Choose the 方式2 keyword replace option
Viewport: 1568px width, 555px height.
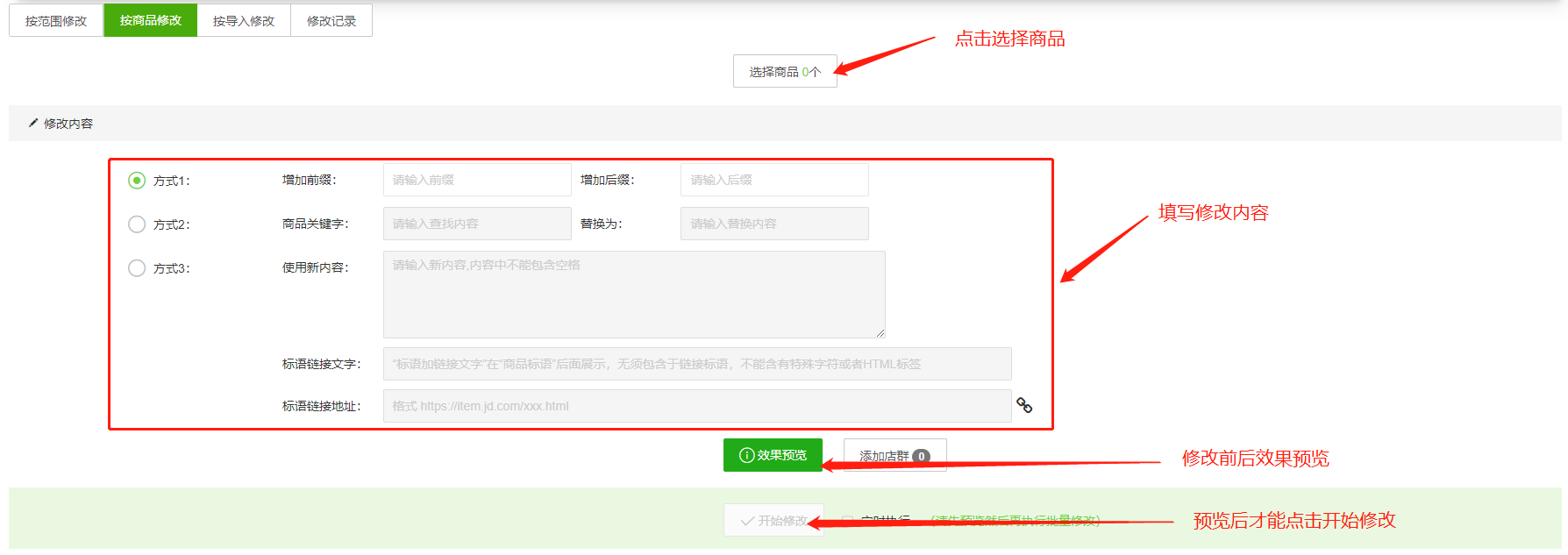[x=137, y=224]
